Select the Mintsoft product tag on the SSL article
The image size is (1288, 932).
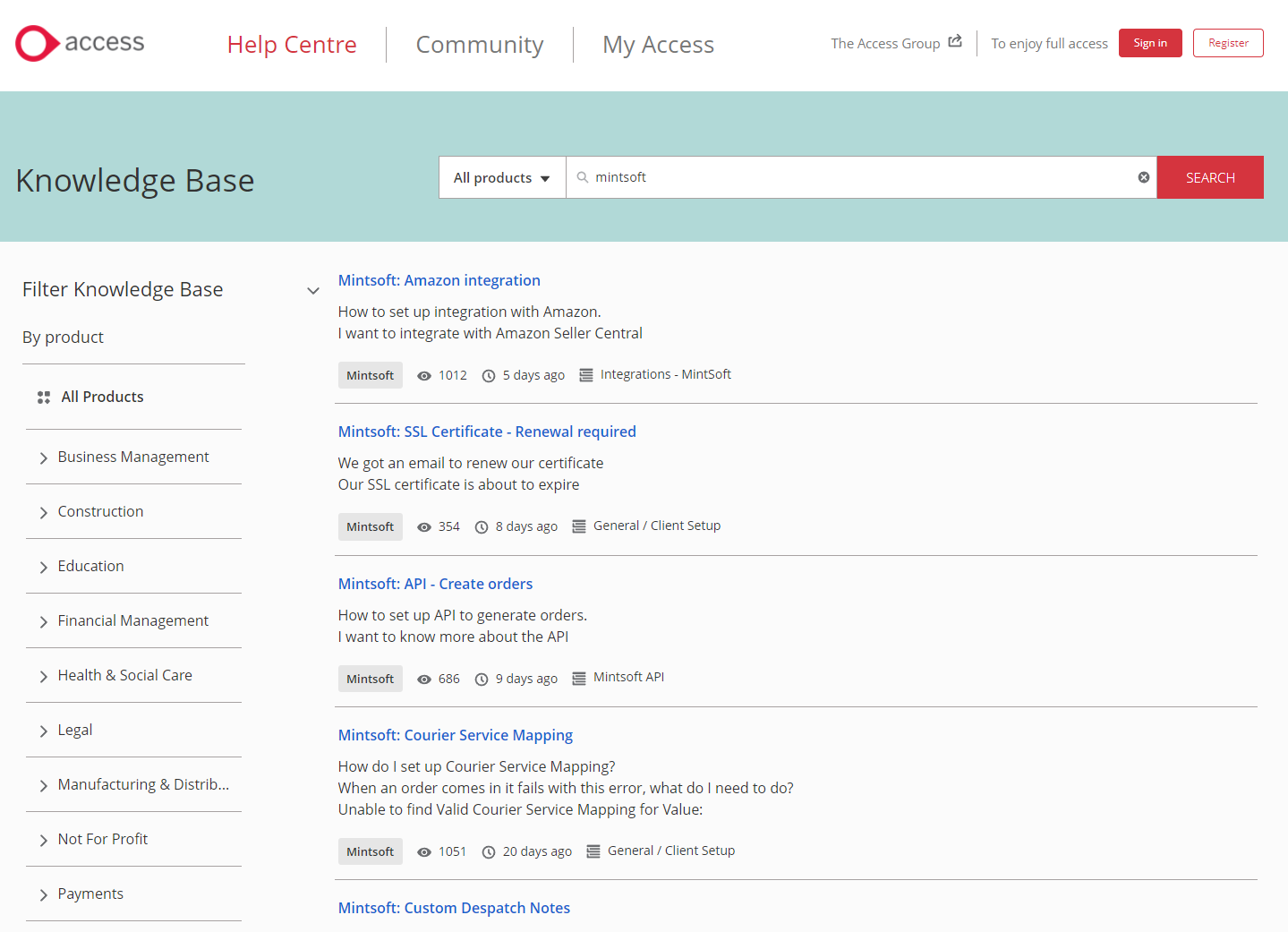(370, 526)
